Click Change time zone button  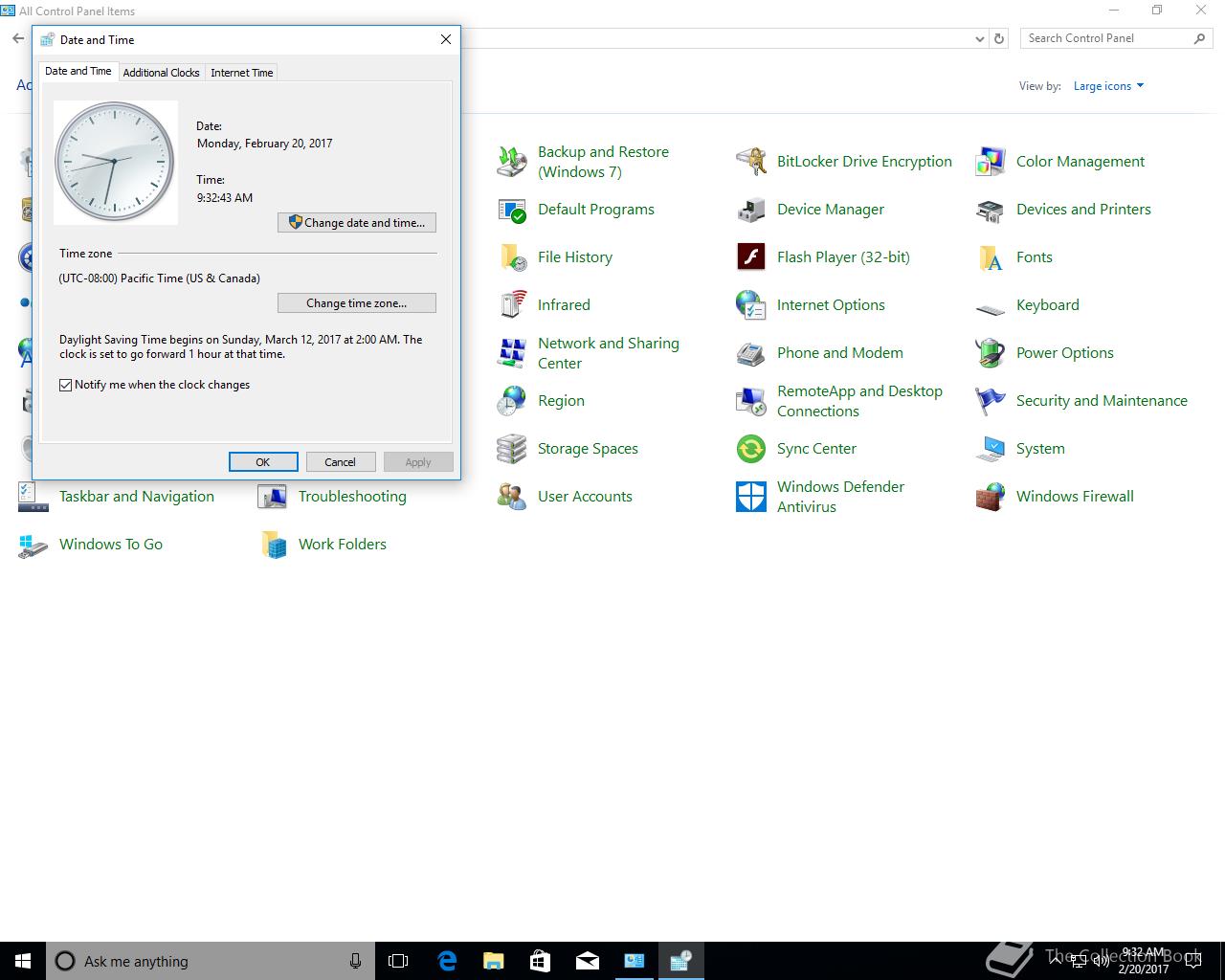click(x=357, y=303)
